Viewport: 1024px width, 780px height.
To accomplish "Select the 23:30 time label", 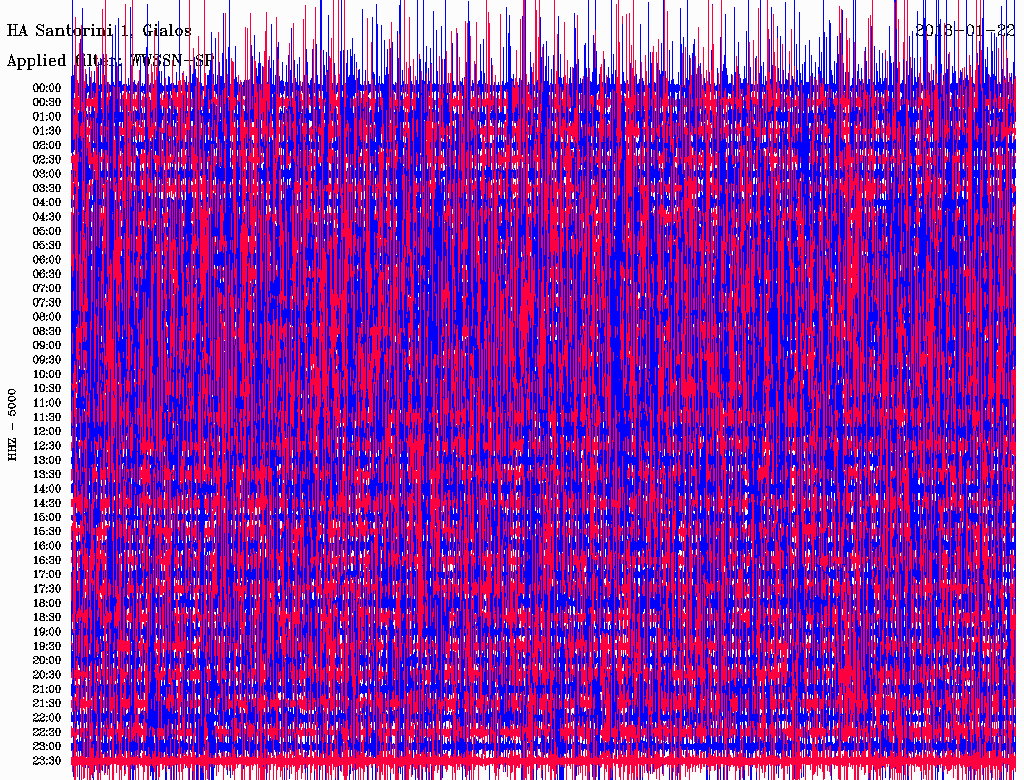I will point(47,760).
